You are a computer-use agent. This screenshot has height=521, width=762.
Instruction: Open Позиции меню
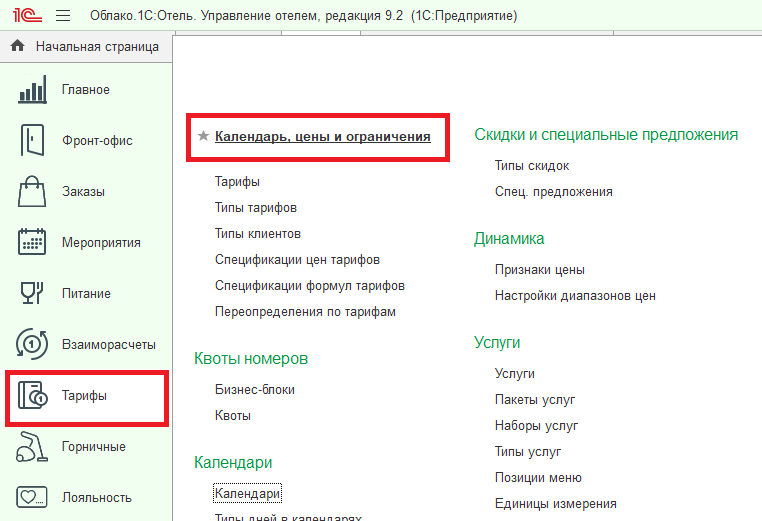pyautogui.click(x=538, y=478)
